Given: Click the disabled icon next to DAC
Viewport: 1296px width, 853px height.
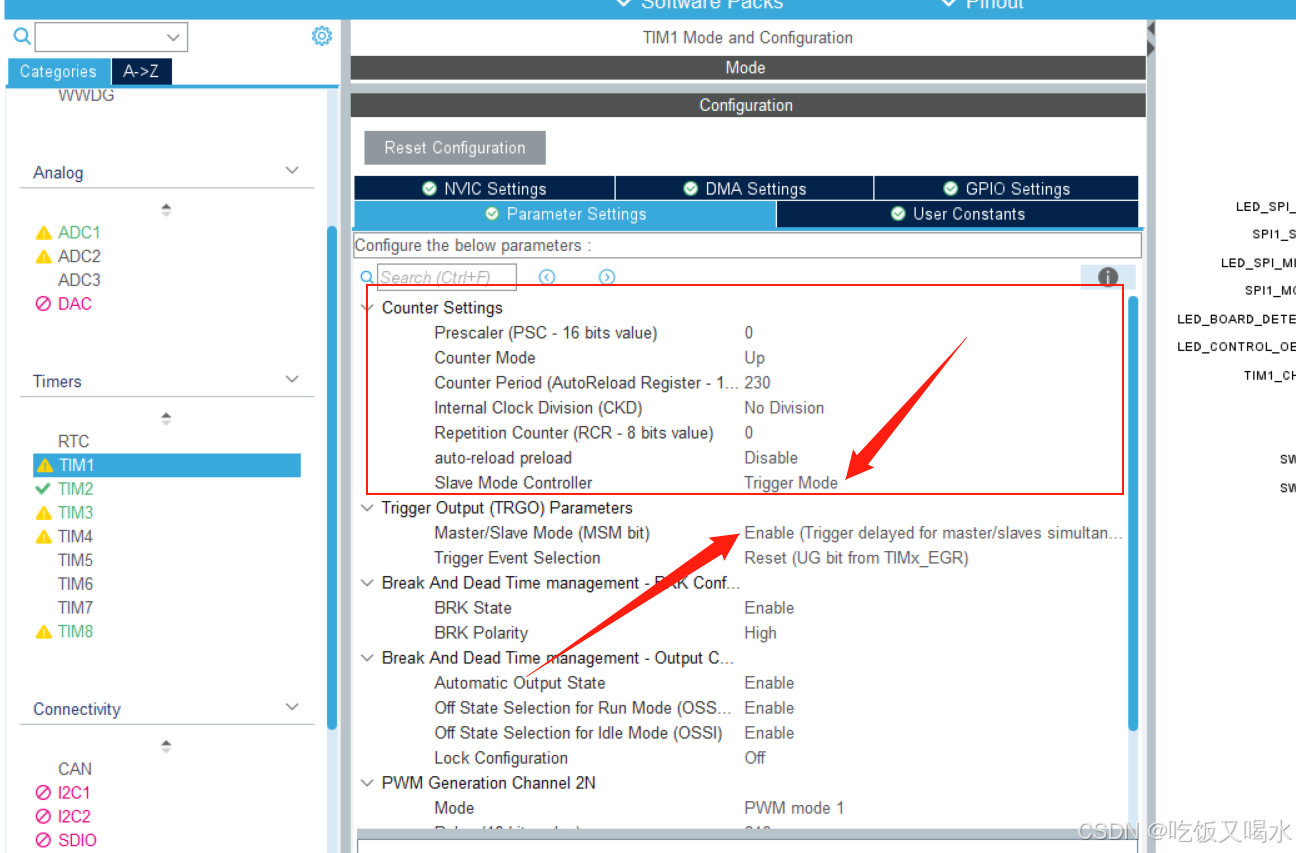Looking at the screenshot, I should 43,304.
